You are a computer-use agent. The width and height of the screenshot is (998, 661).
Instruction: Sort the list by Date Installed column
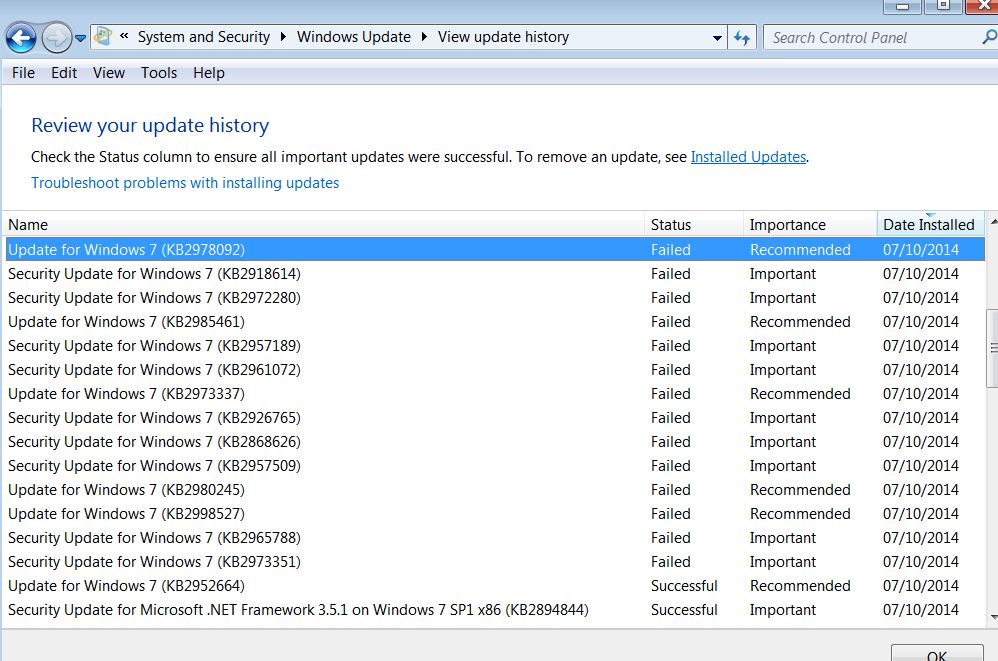[930, 225]
